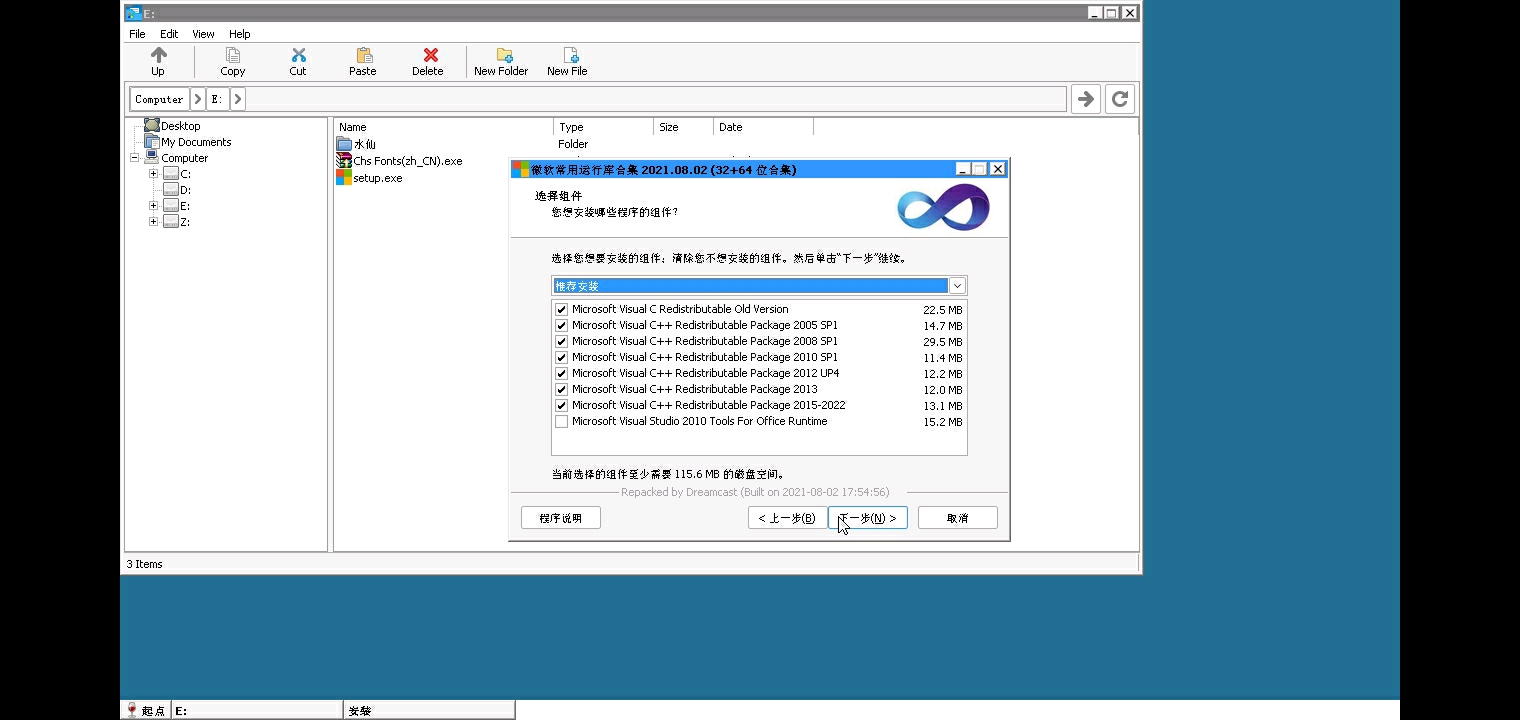Uncheck Visual C++ Redistributable Package 2005 SP1
This screenshot has height=720, width=1520.
point(561,326)
